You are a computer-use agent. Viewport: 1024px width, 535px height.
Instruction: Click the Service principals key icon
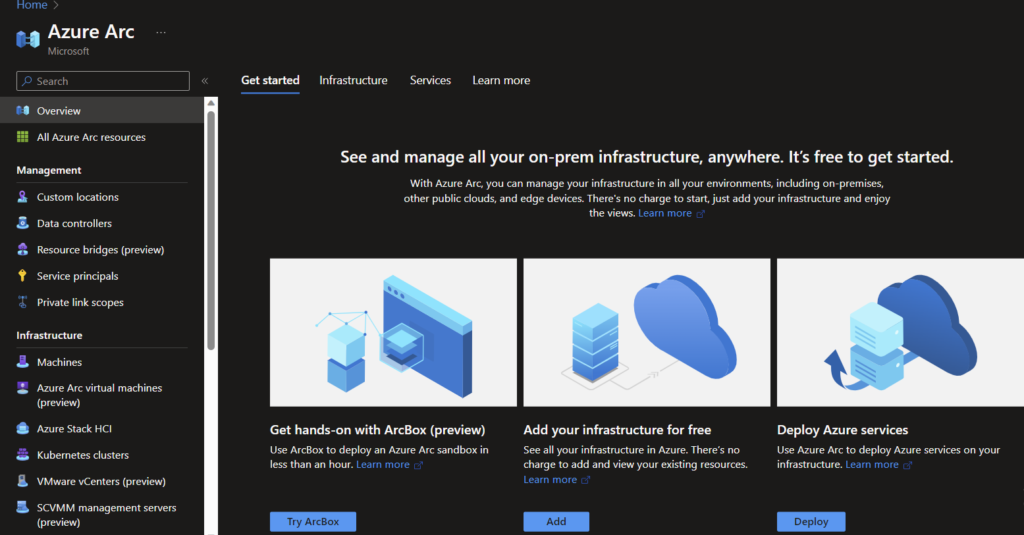(x=22, y=276)
